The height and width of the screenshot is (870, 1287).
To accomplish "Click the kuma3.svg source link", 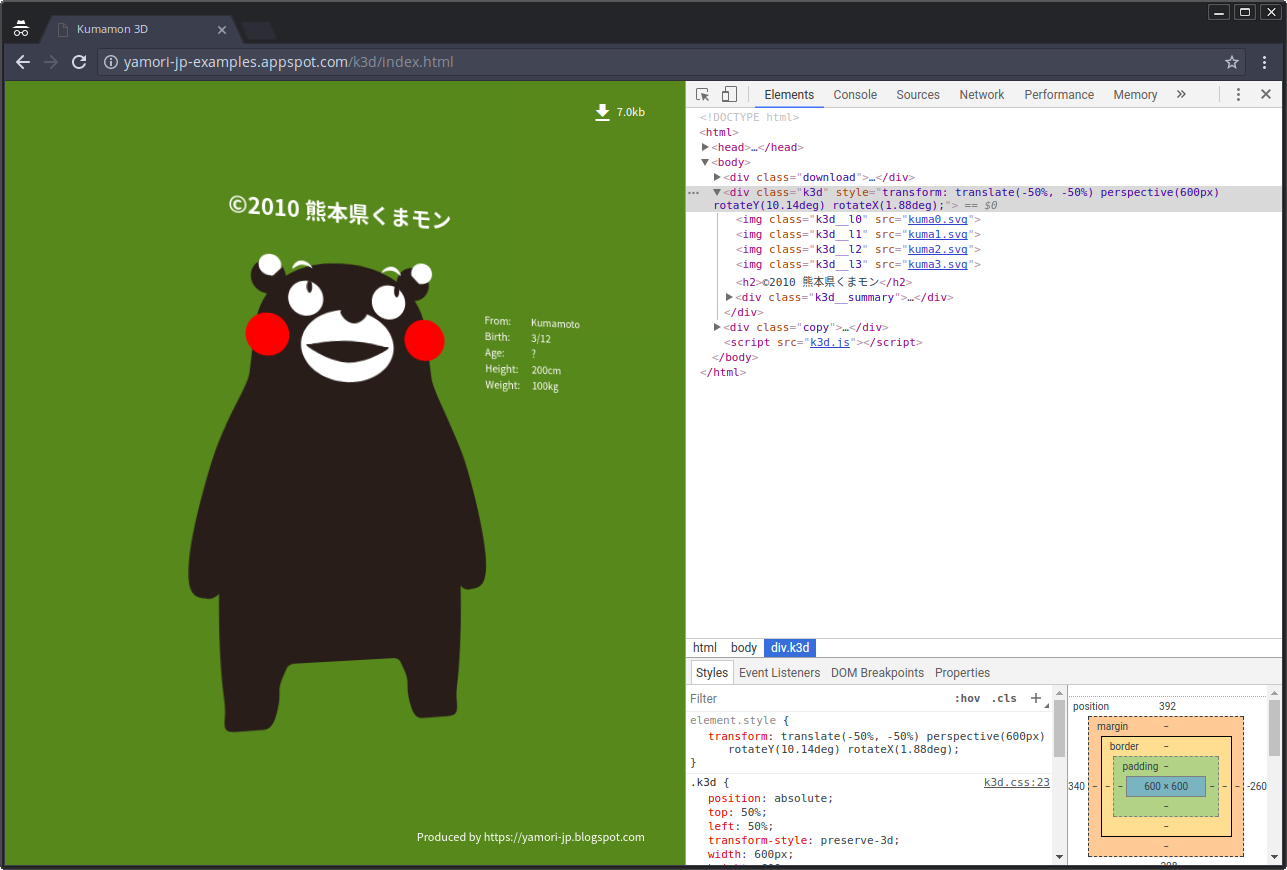I will [937, 264].
